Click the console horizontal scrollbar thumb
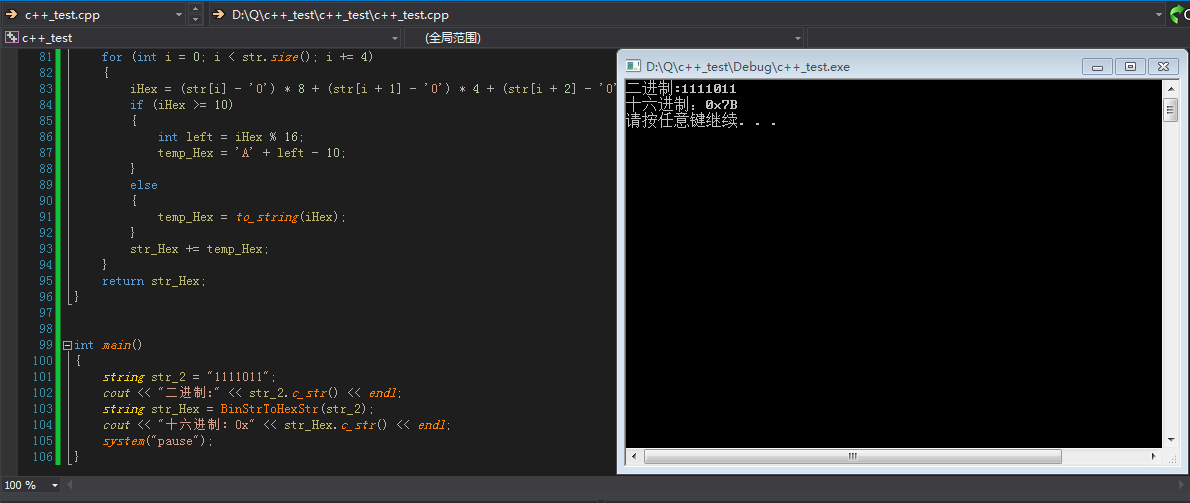Screen dimensions: 1190x503 pyautogui.click(x=853, y=456)
